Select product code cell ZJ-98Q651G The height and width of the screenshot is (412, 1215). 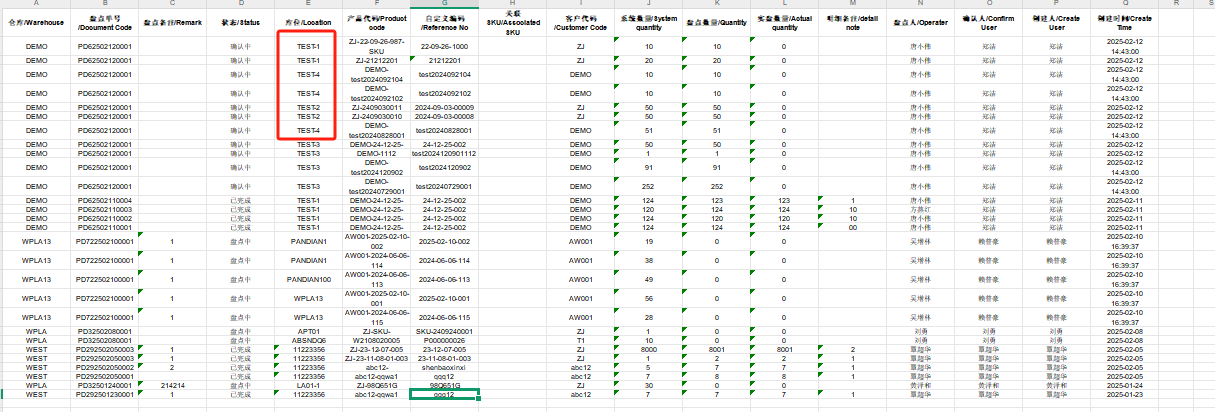pos(376,385)
